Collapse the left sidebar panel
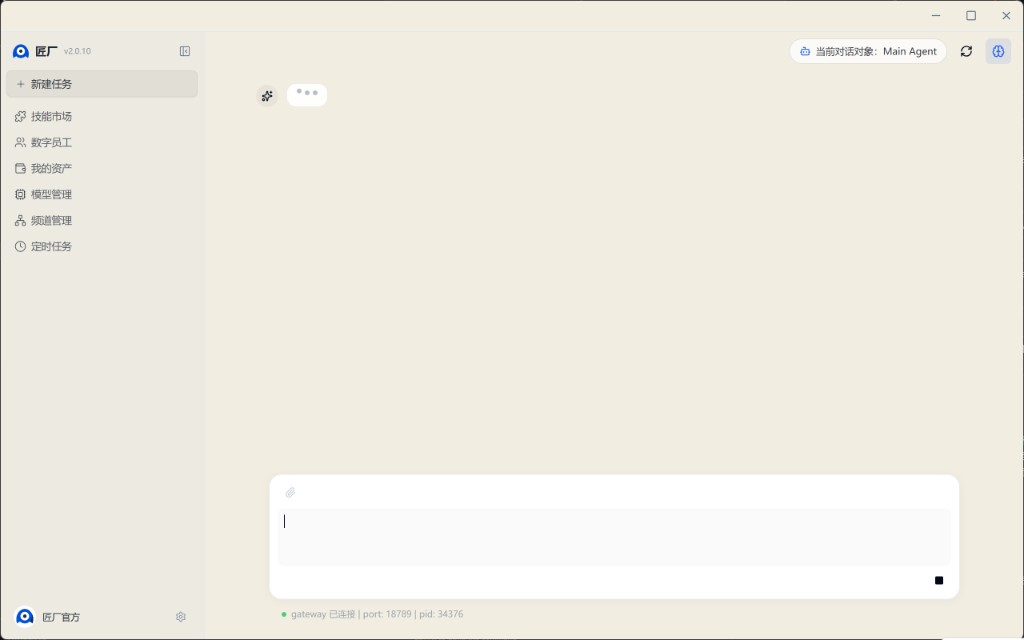Viewport: 1024px width, 640px height. click(x=185, y=51)
